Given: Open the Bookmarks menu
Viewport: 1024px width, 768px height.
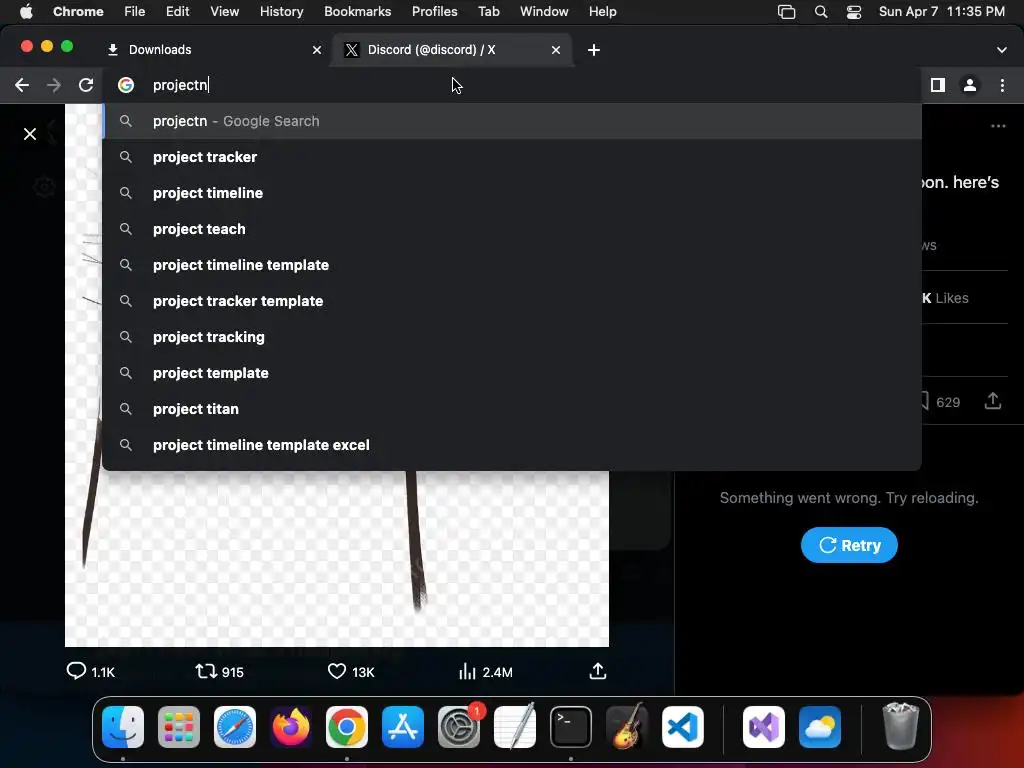Looking at the screenshot, I should pyautogui.click(x=357, y=11).
